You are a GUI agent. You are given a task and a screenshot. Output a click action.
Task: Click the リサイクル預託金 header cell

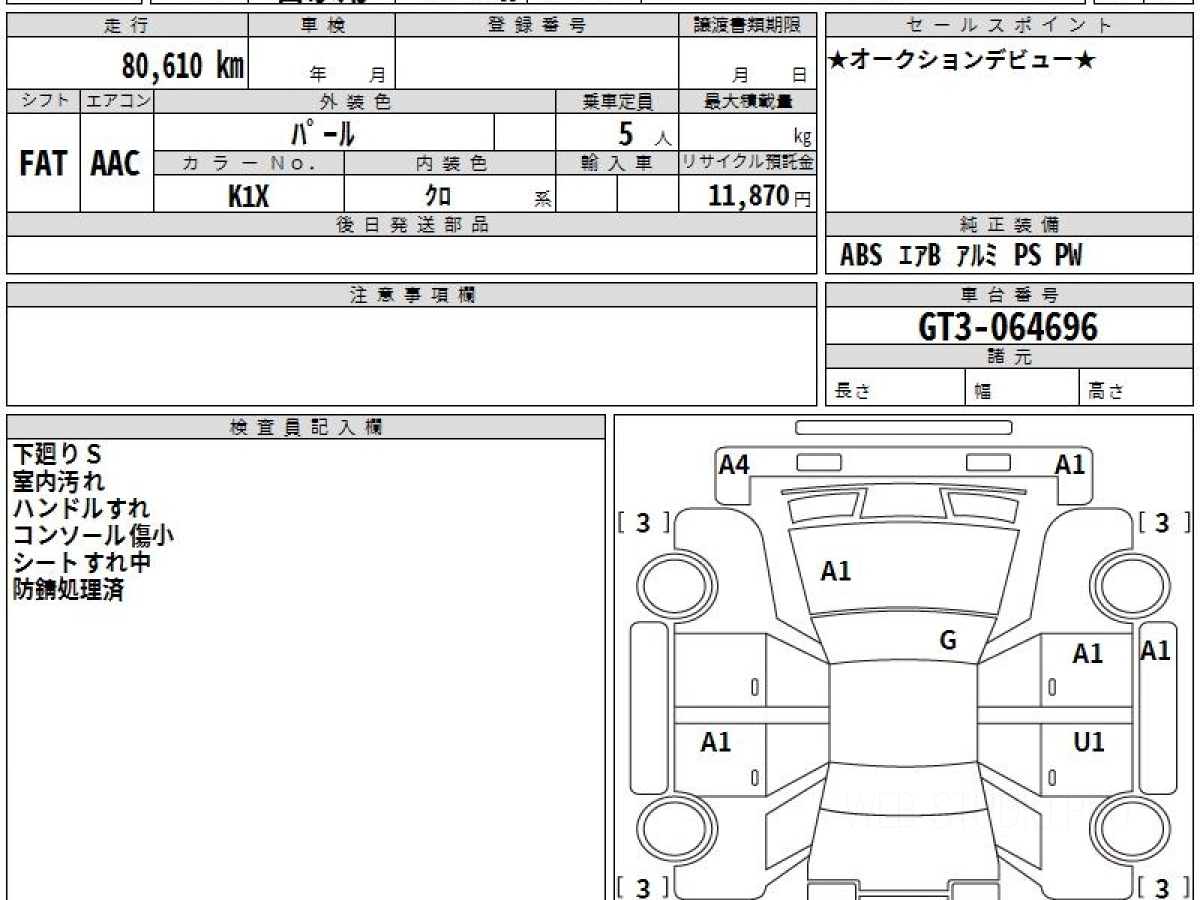pos(748,163)
